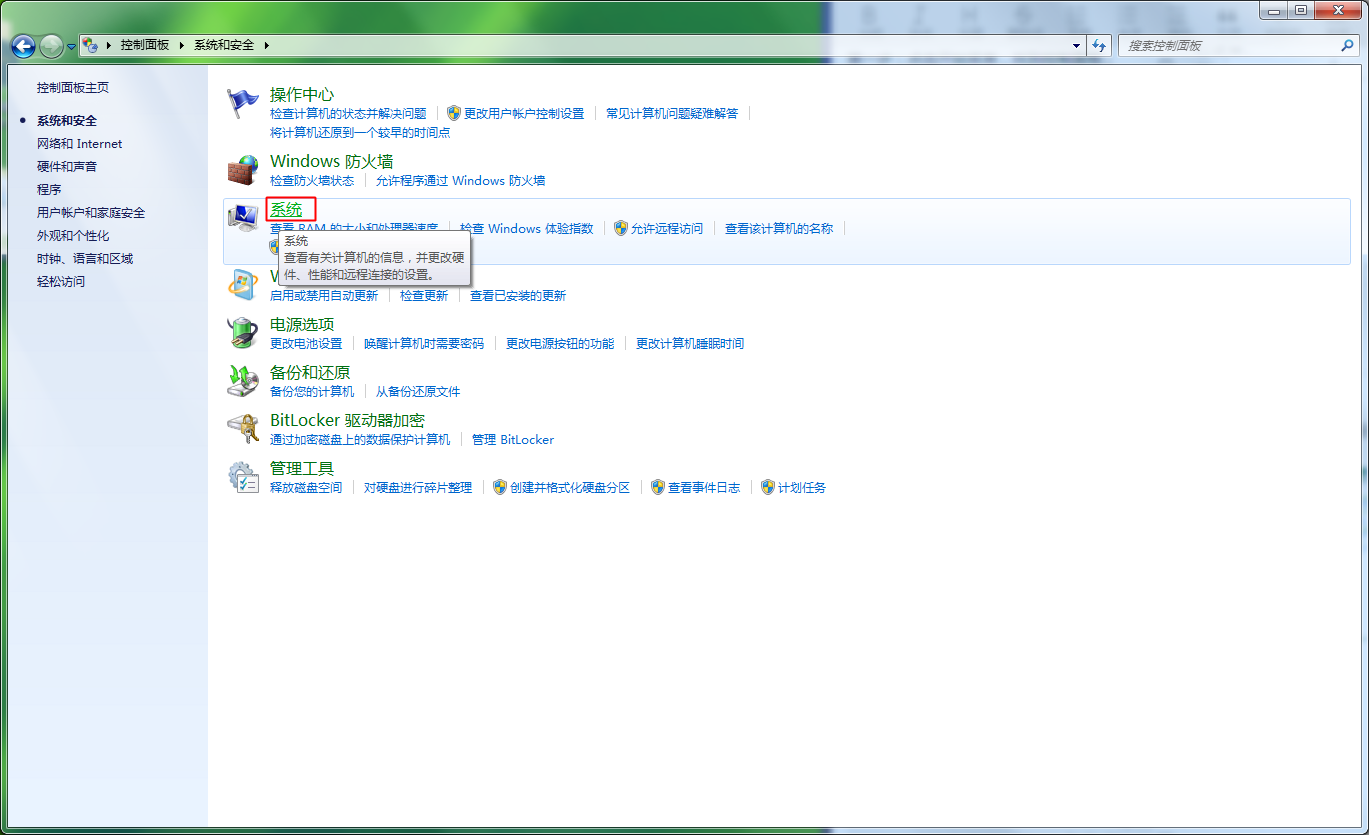This screenshot has width=1369, height=835.
Task: Click 允许远程访问 link
Action: pyautogui.click(x=667, y=229)
